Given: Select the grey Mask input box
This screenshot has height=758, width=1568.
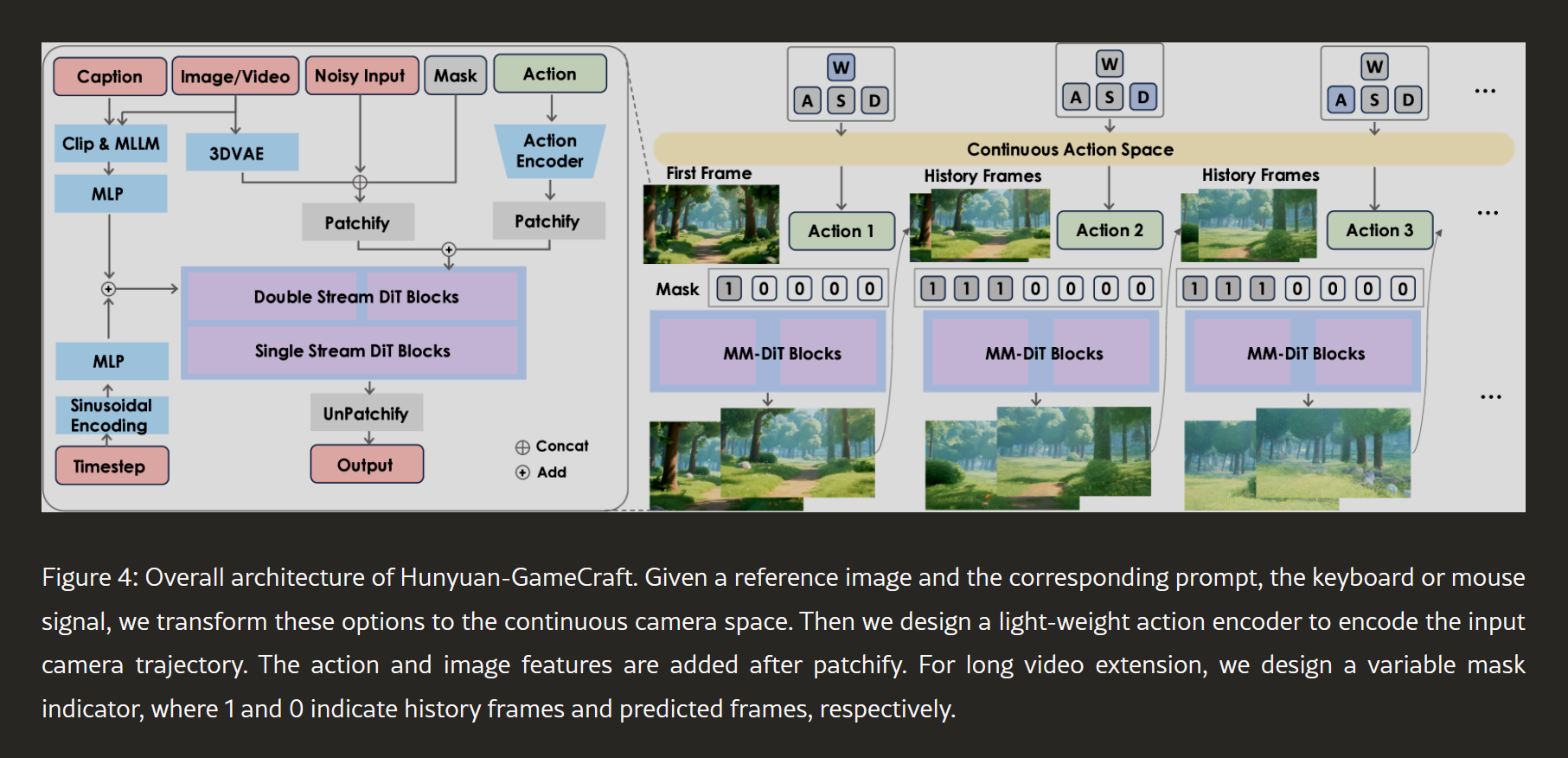Looking at the screenshot, I should [x=456, y=75].
